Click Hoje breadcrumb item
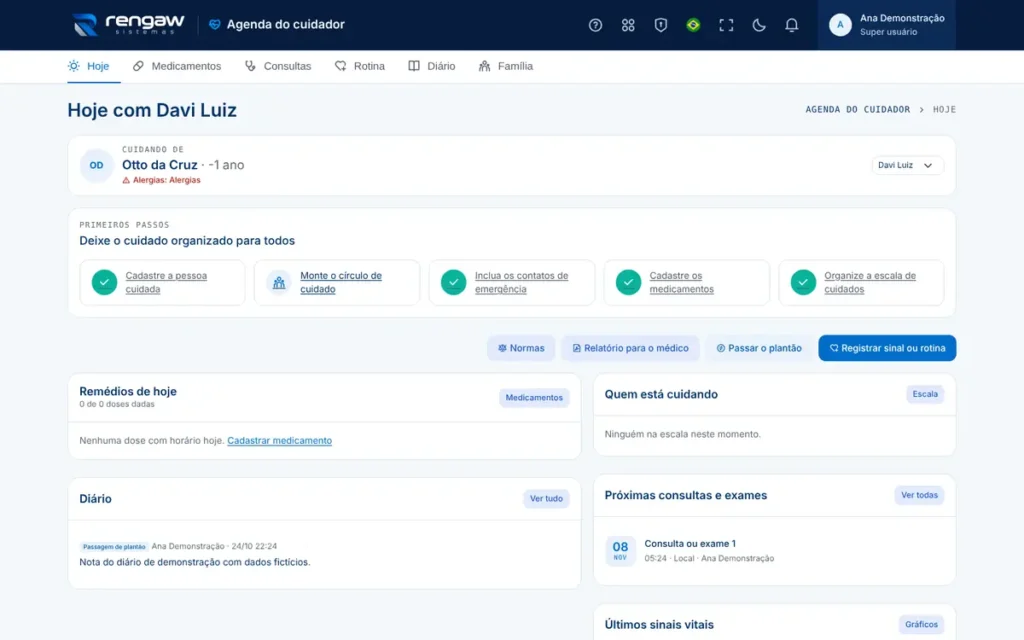The height and width of the screenshot is (640, 1024). 944,110
